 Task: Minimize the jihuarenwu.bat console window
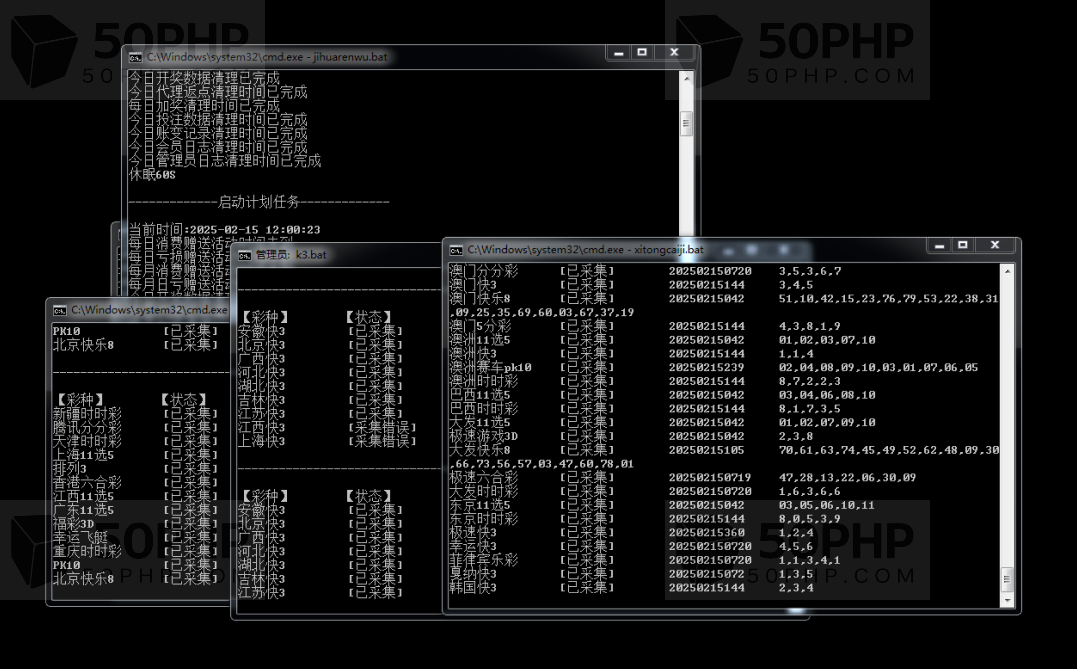click(619, 52)
